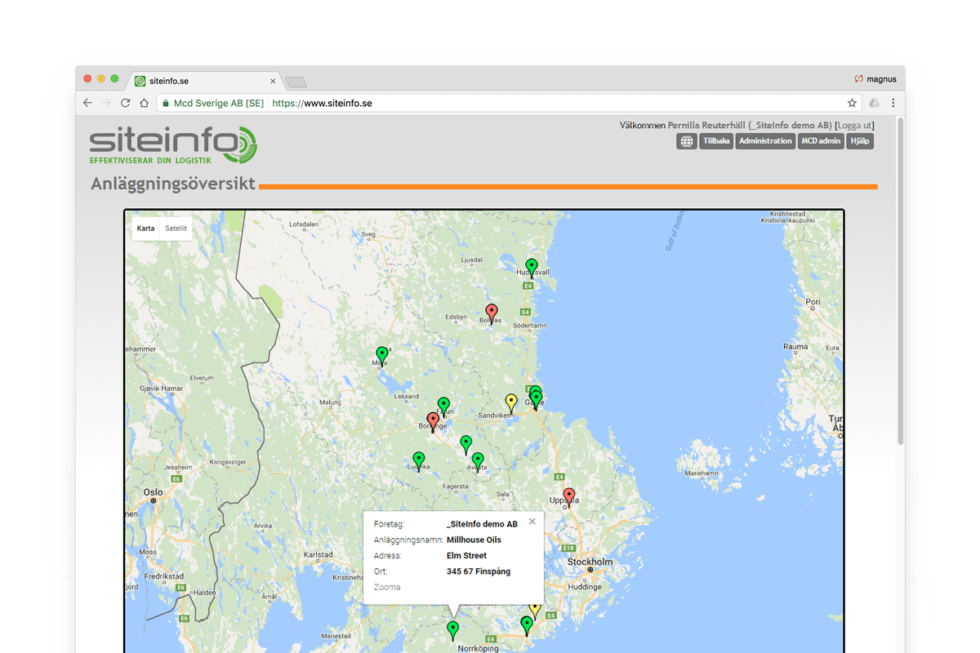Open MCD admin page
This screenshot has width=980, height=653.
click(x=821, y=141)
